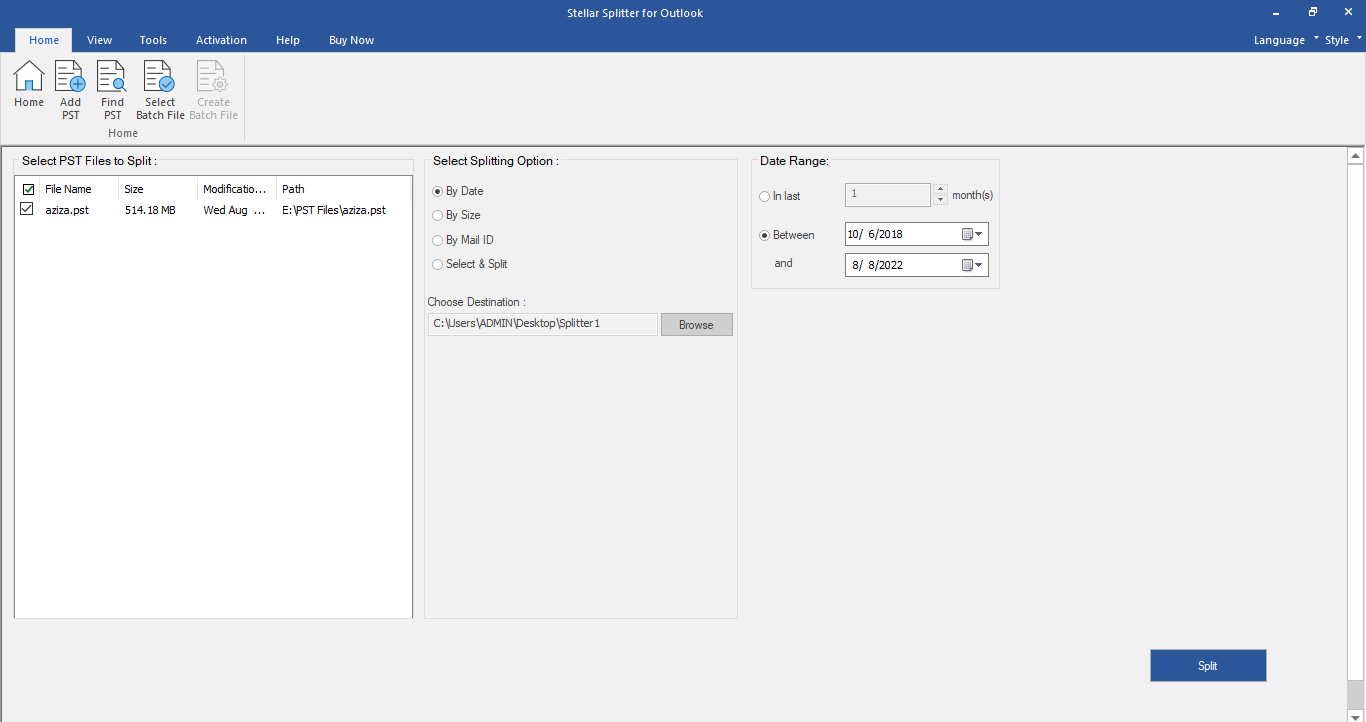The height and width of the screenshot is (722, 1366).
Task: Launch the Find PST tool
Action: pos(112,90)
